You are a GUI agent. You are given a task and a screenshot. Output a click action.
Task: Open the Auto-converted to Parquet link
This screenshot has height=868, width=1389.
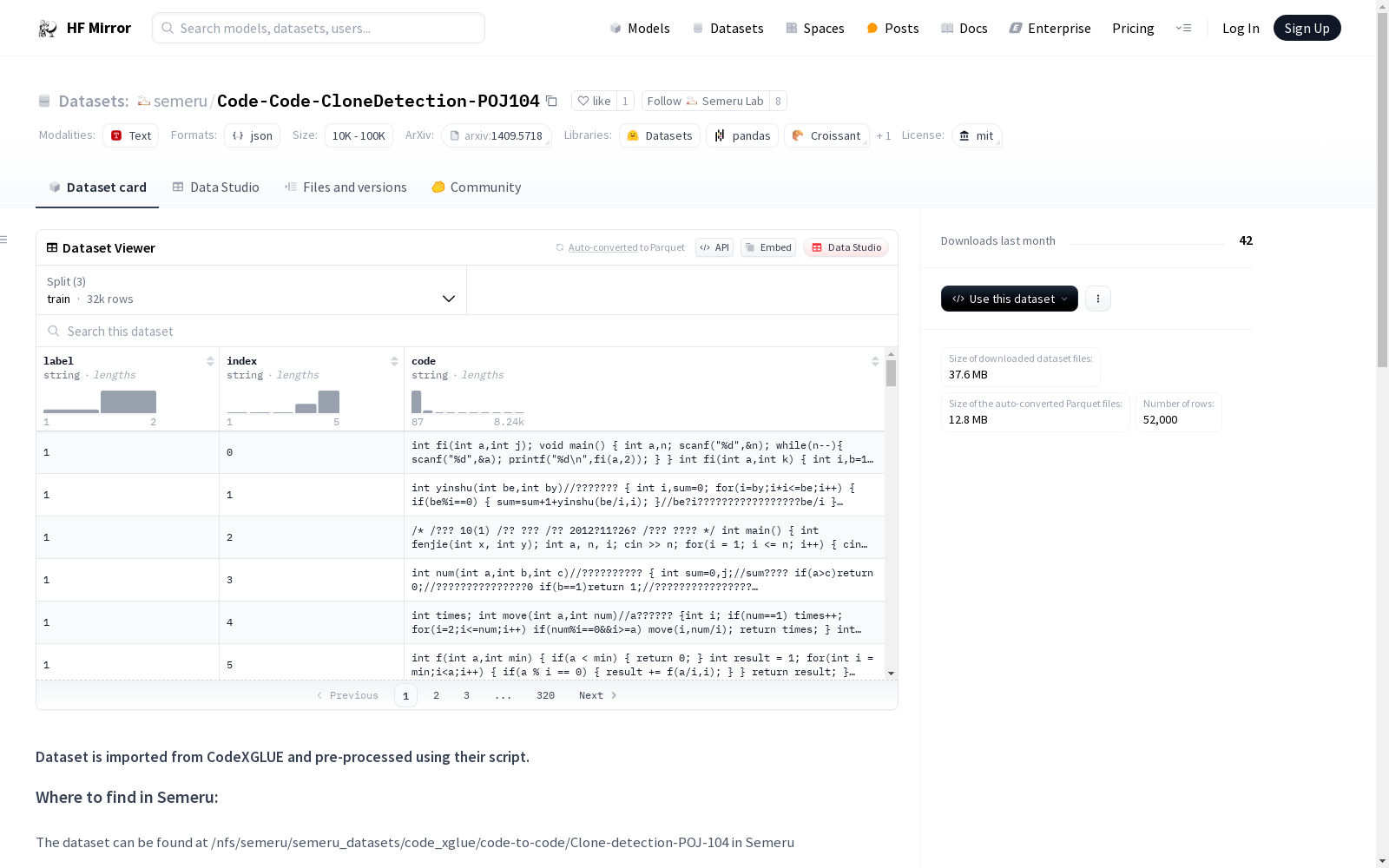602,247
